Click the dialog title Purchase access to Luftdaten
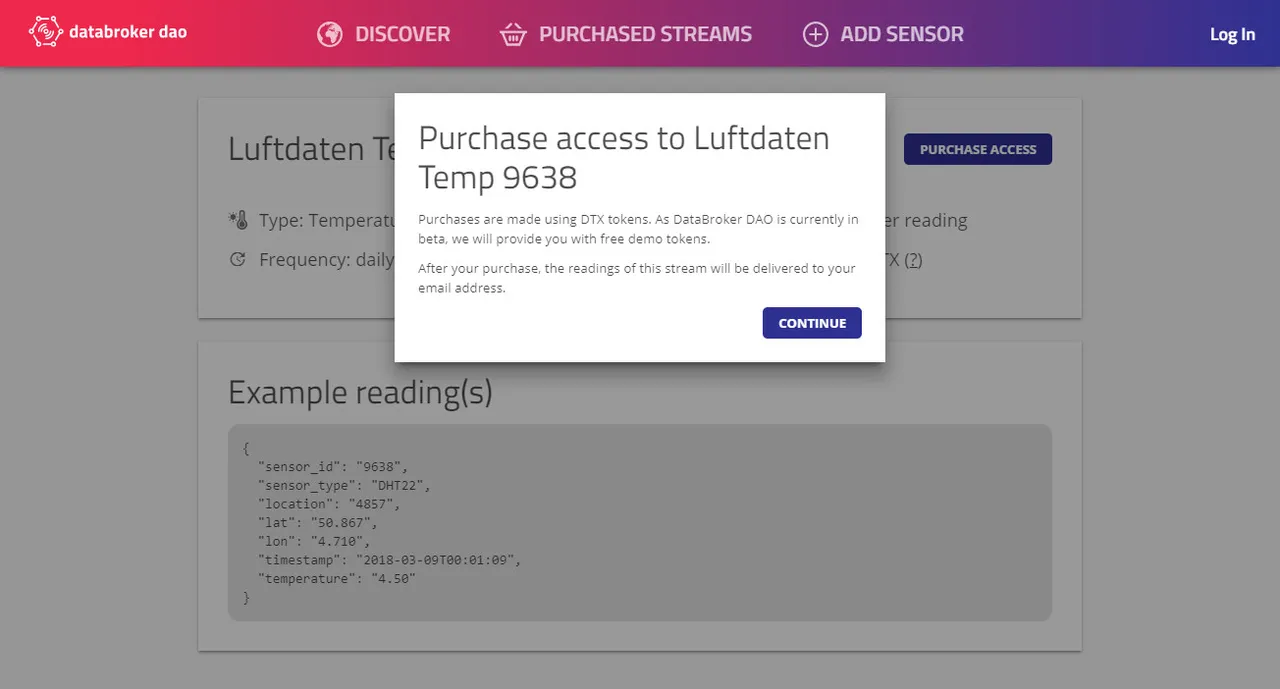Viewport: 1280px width, 689px height. pos(624,157)
